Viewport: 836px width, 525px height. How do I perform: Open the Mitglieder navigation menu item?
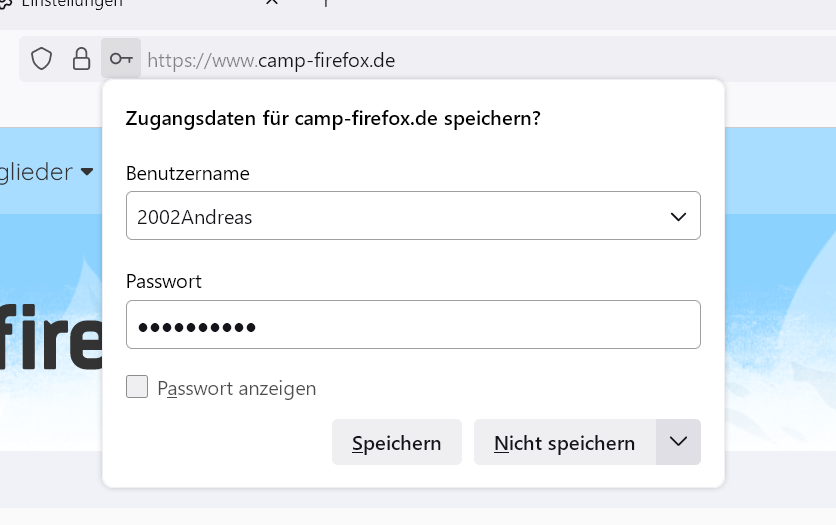(36, 172)
